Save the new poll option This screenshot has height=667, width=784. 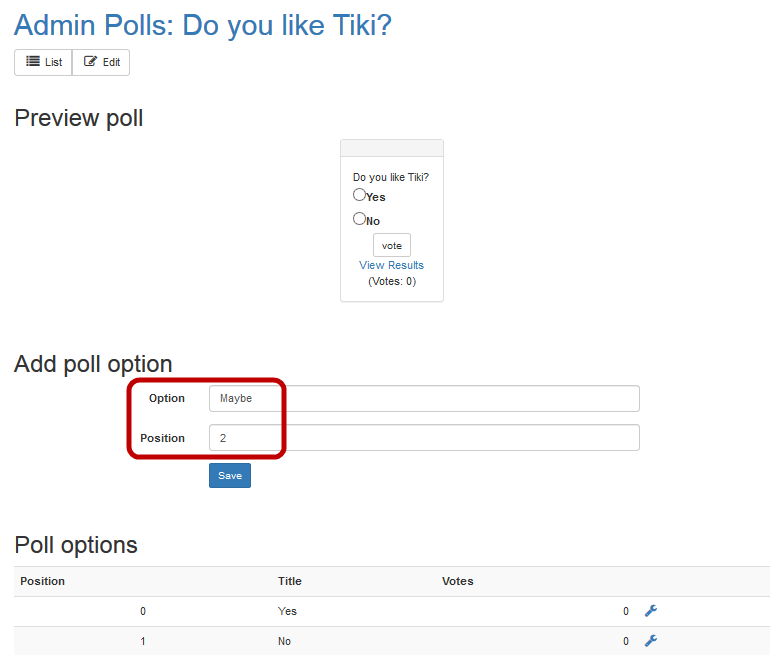pos(230,475)
